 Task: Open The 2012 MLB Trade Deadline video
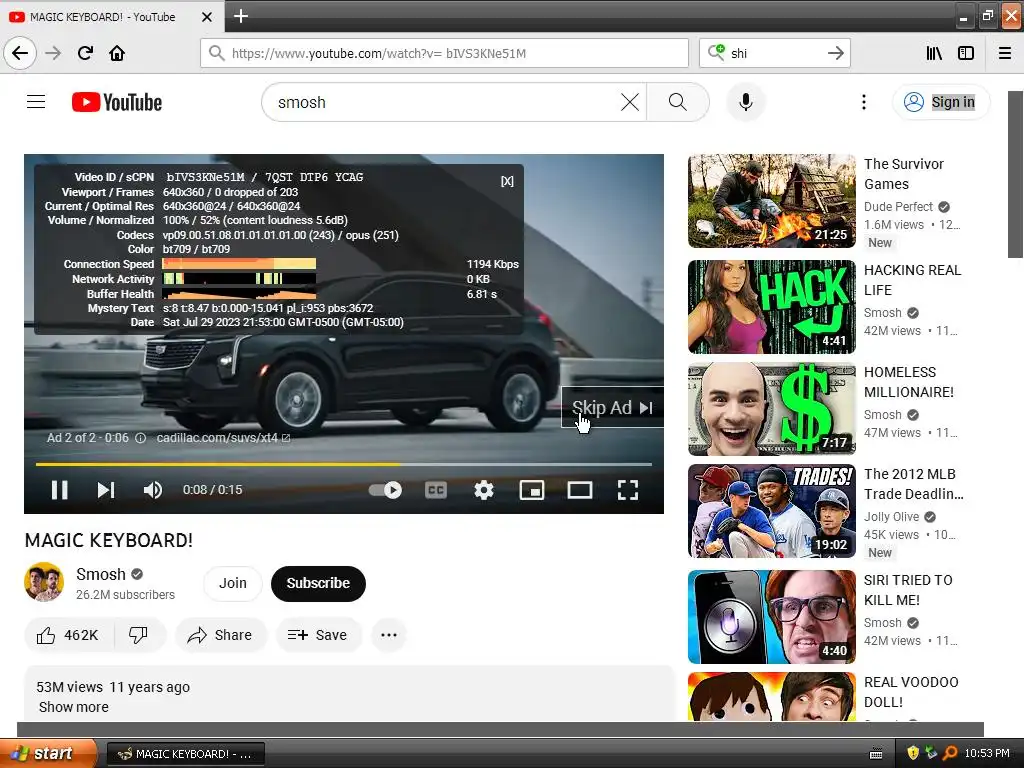914,484
